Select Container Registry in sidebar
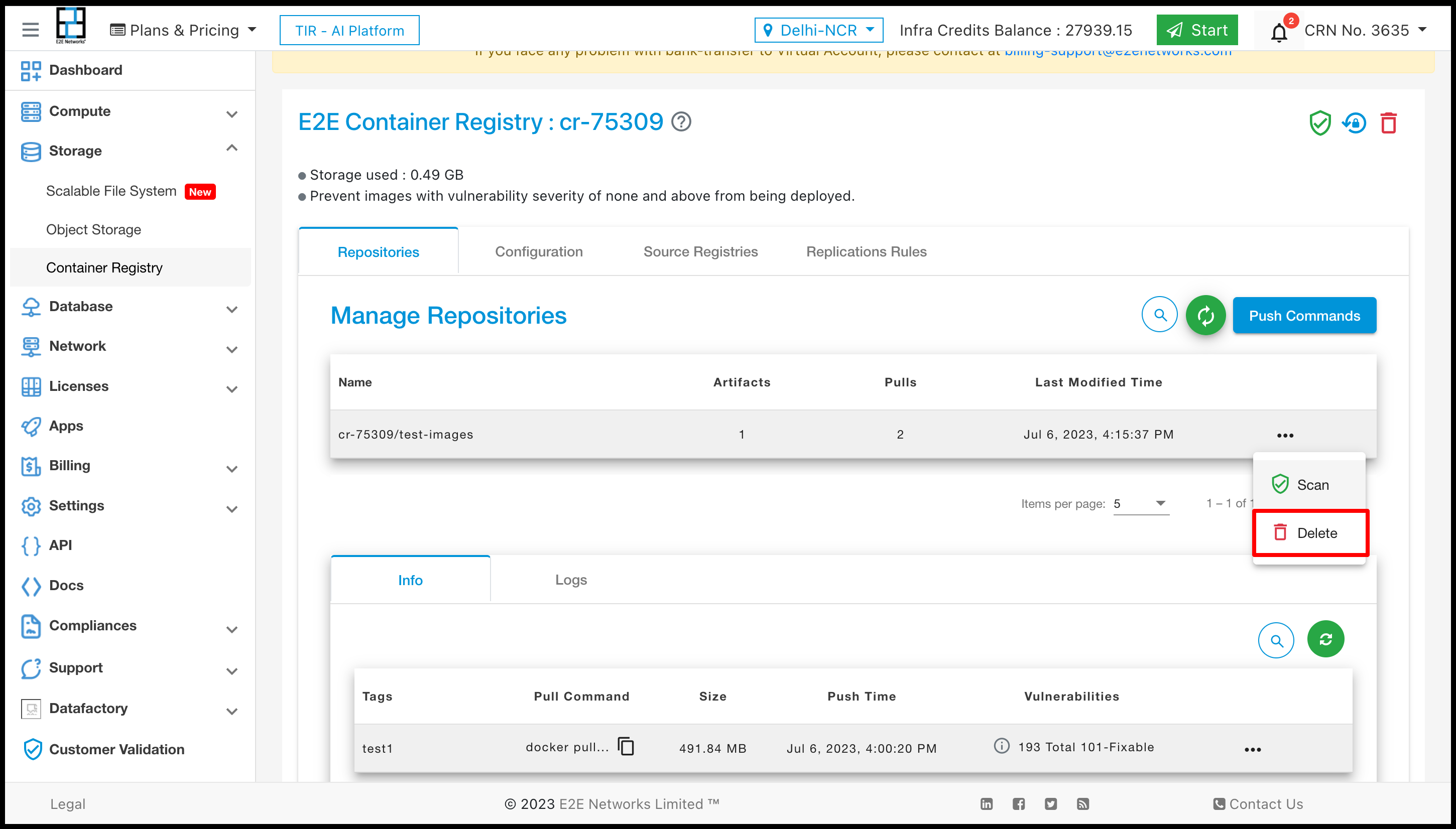1456x829 pixels. 131,267
